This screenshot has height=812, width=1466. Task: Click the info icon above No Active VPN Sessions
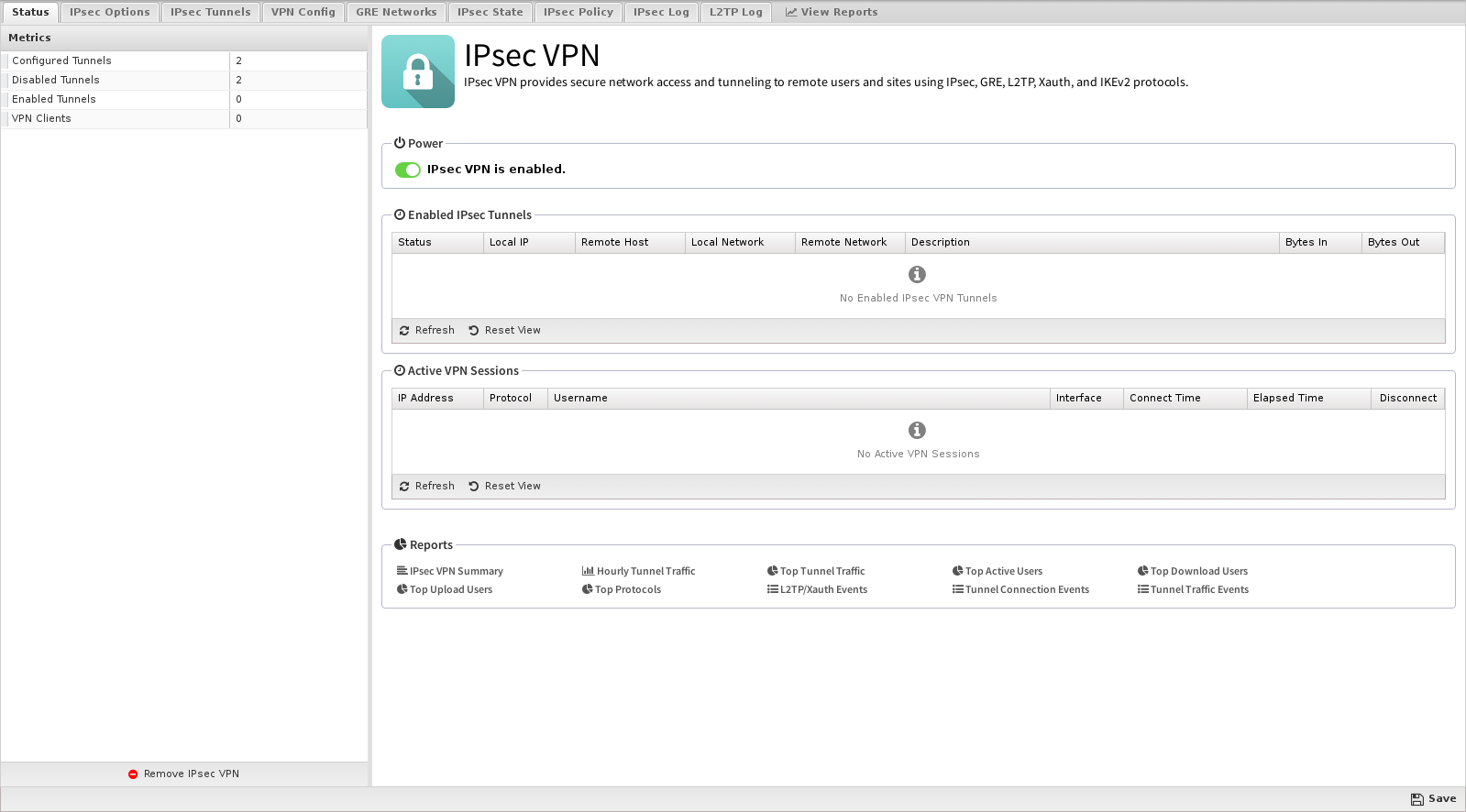(x=917, y=431)
